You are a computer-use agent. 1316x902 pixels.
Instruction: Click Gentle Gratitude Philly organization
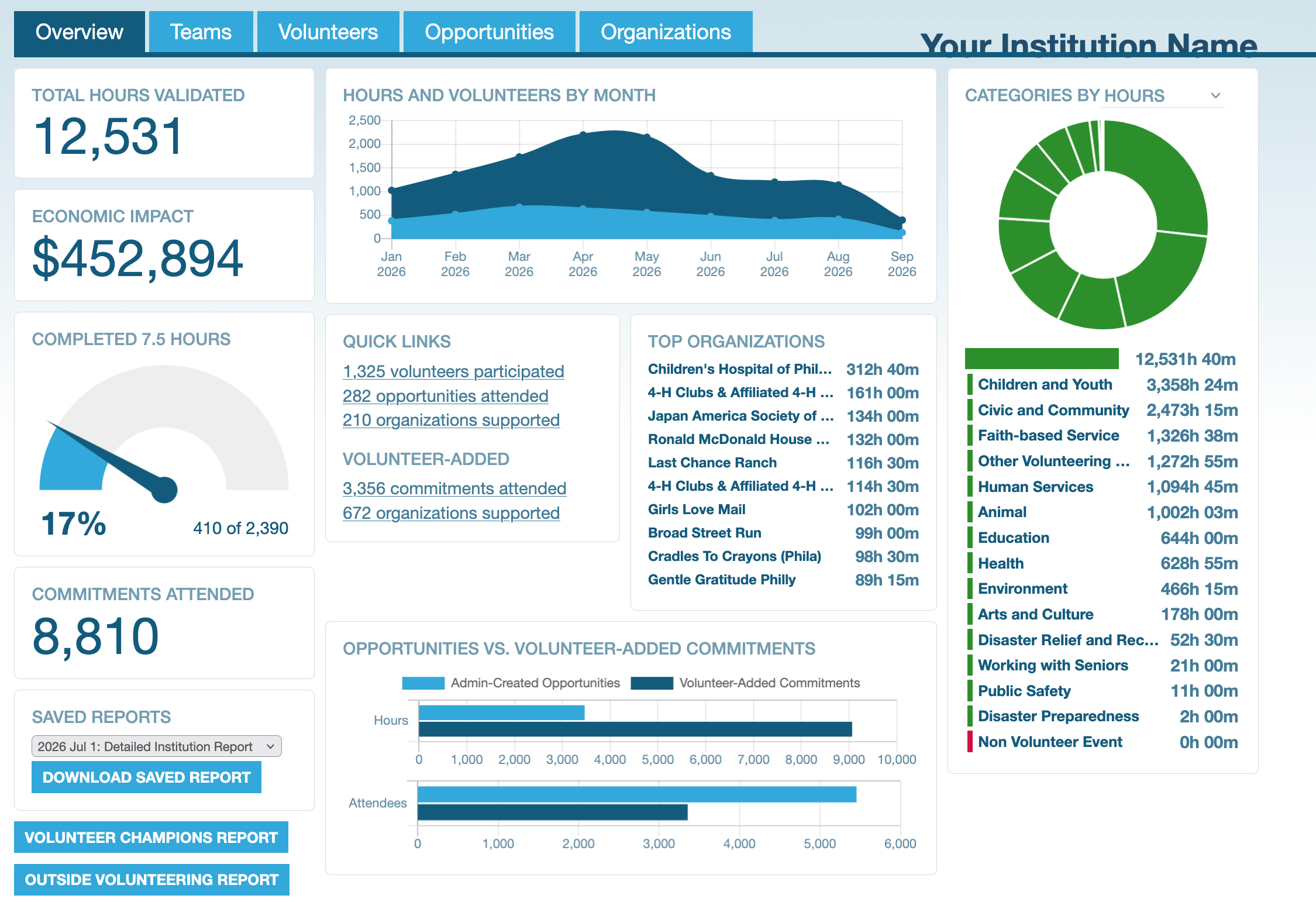click(x=783, y=580)
